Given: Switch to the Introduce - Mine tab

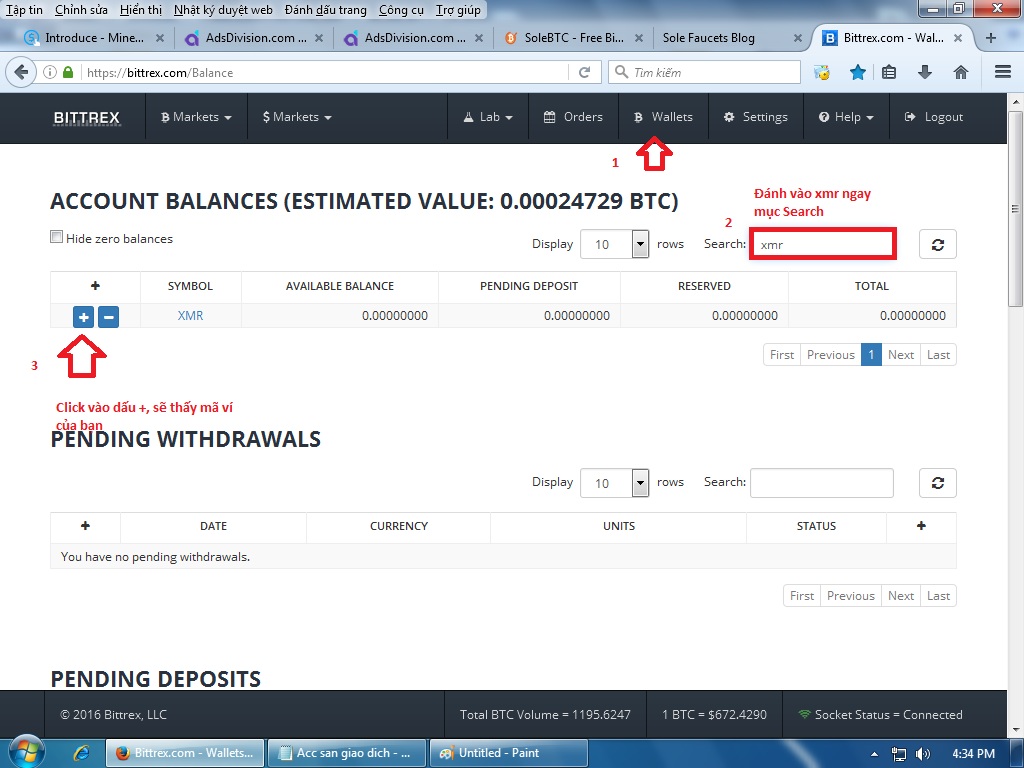Looking at the screenshot, I should click(x=94, y=38).
